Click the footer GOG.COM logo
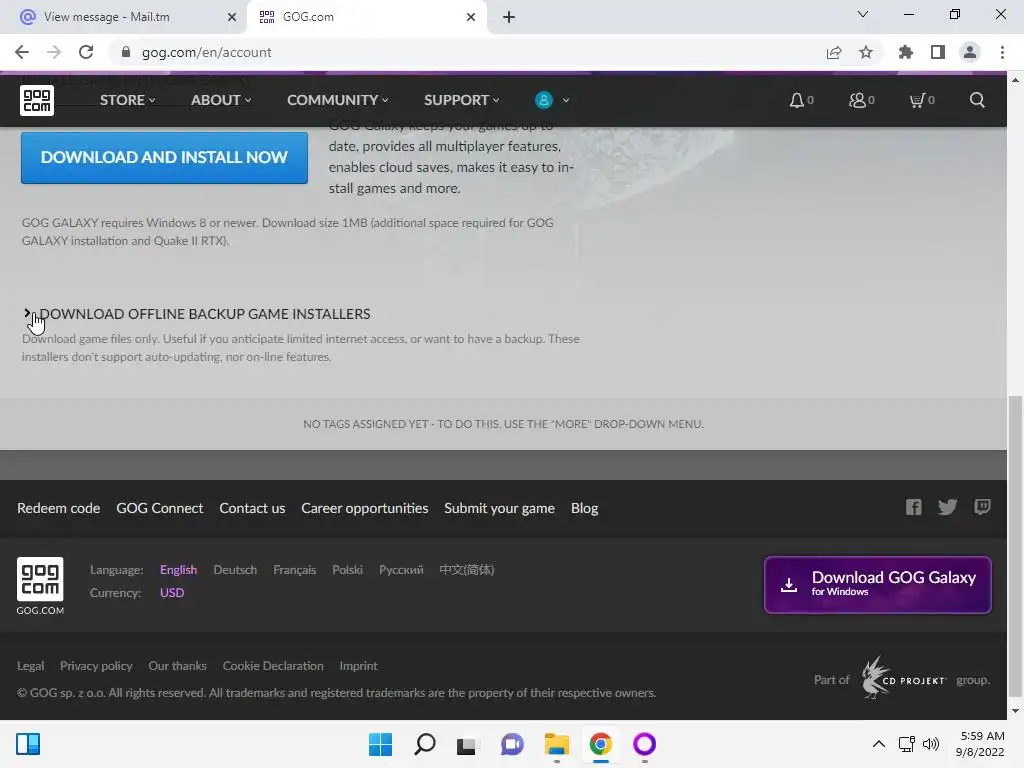 (x=40, y=586)
